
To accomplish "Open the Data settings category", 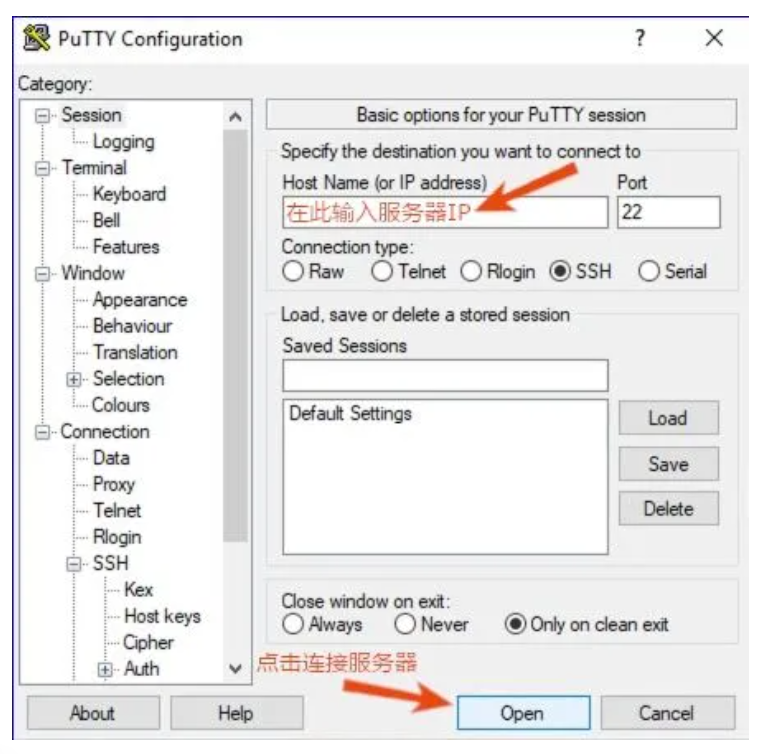I will (x=111, y=458).
